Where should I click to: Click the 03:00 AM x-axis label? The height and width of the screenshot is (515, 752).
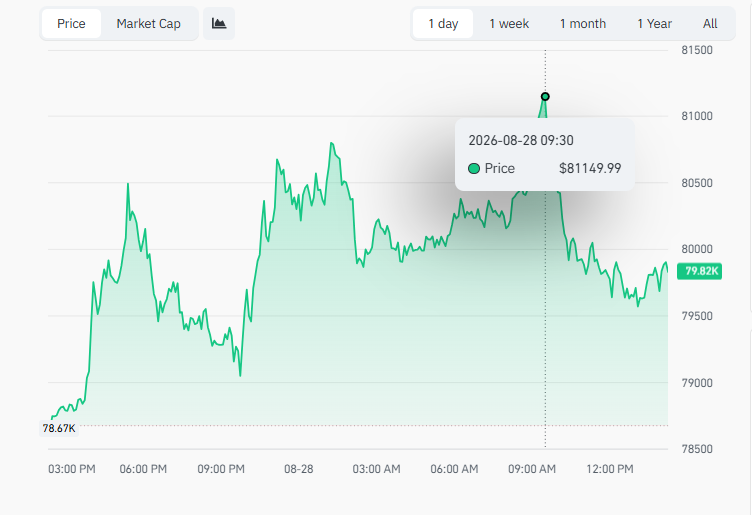(376, 469)
